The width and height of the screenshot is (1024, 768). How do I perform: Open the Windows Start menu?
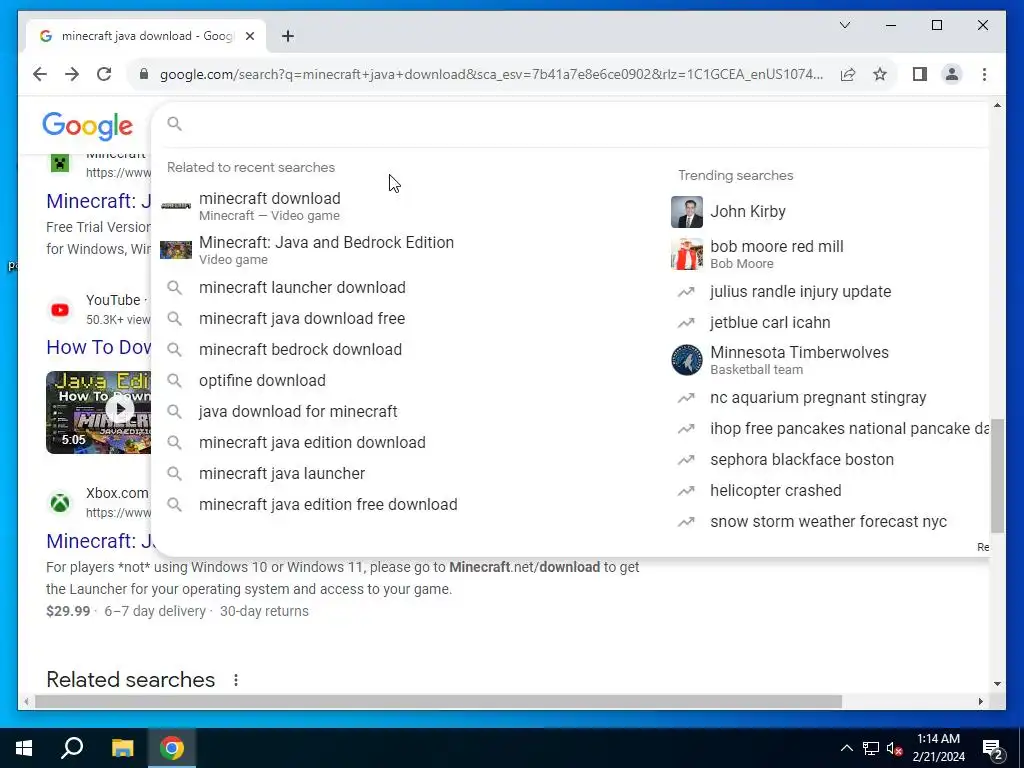click(24, 748)
